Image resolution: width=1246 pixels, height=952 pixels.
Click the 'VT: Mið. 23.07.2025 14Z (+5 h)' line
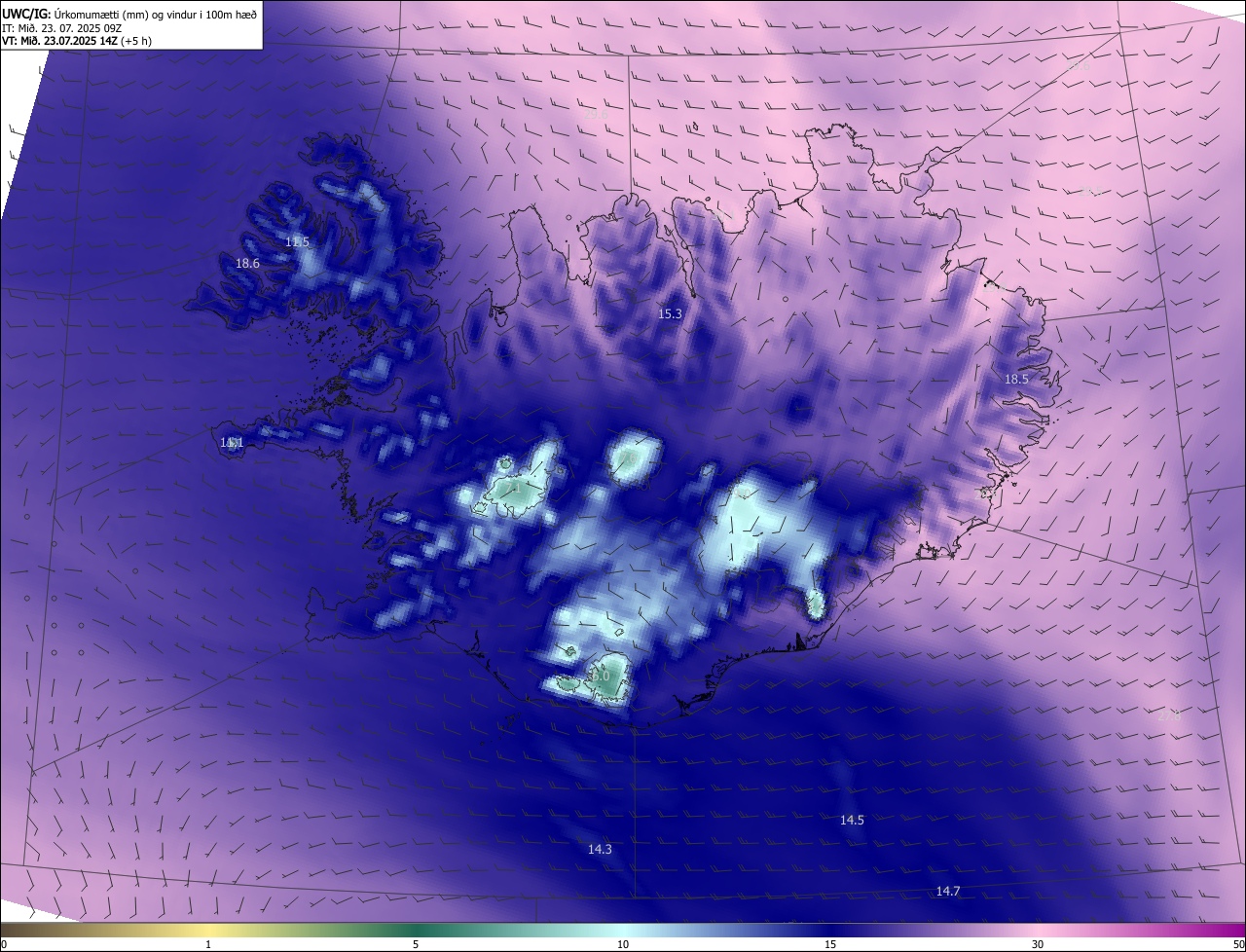pyautogui.click(x=77, y=41)
